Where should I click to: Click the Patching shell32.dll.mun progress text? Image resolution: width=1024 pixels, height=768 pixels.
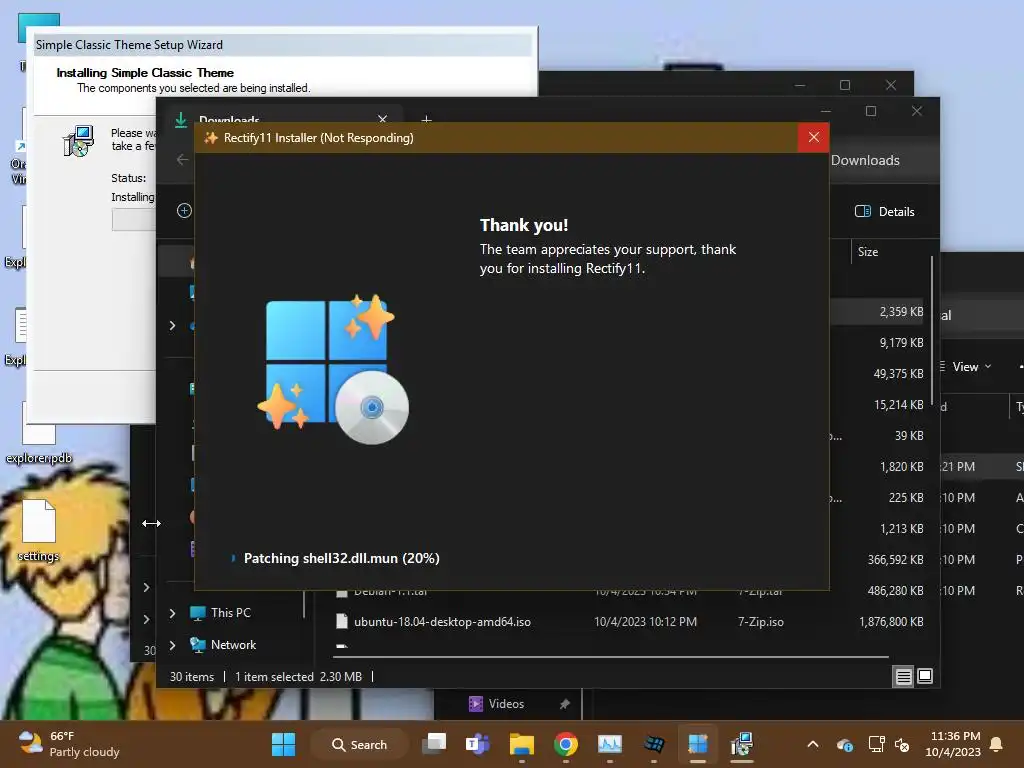[342, 558]
